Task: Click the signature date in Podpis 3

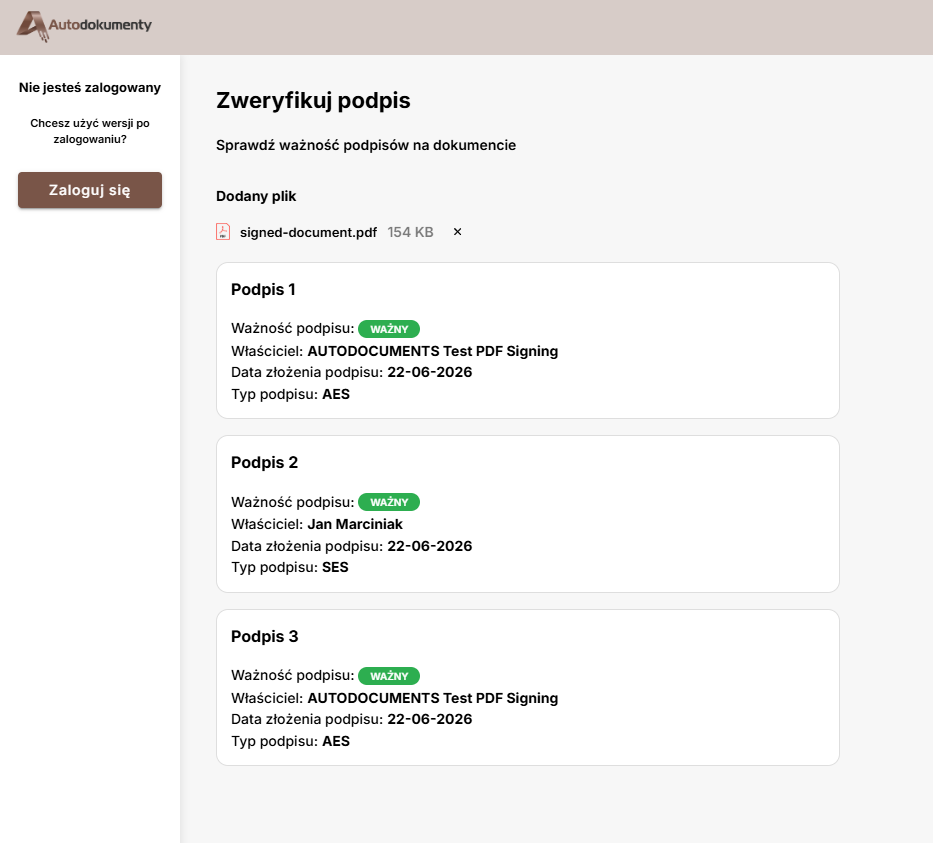Action: click(x=430, y=719)
